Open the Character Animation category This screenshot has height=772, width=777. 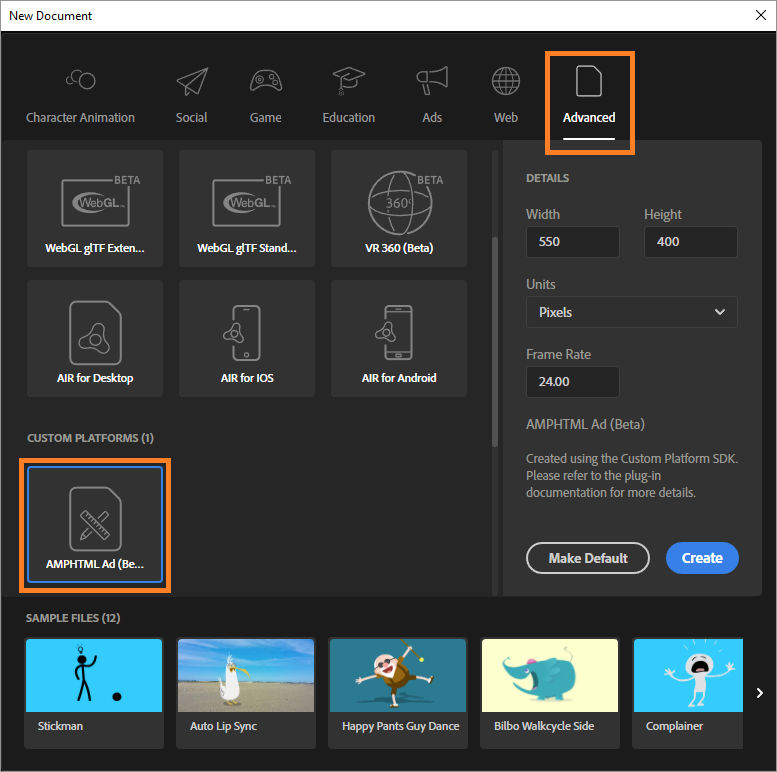click(x=80, y=97)
